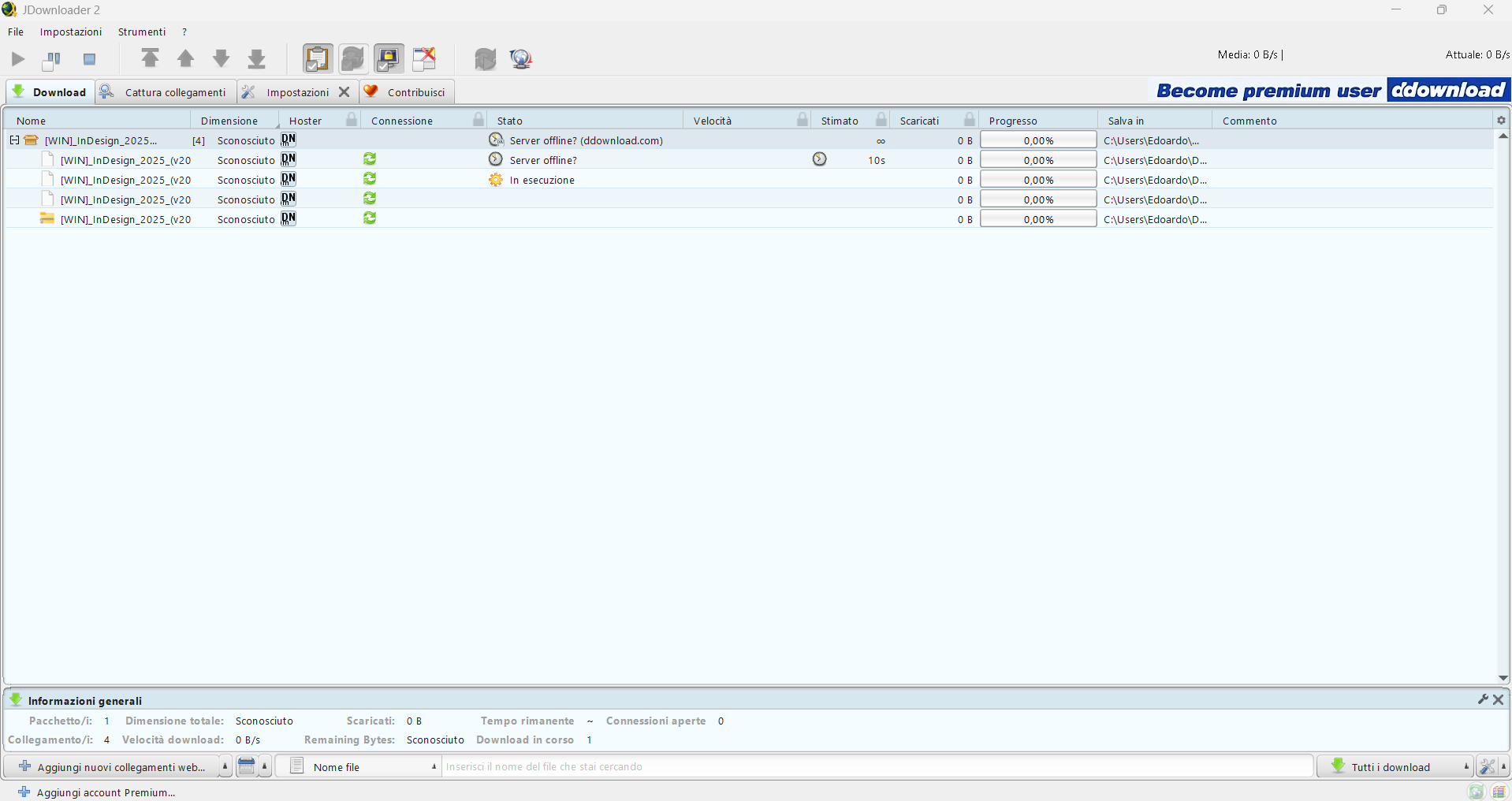This screenshot has width=1512, height=801.
Task: Focus the file name search field
Action: (x=877, y=766)
